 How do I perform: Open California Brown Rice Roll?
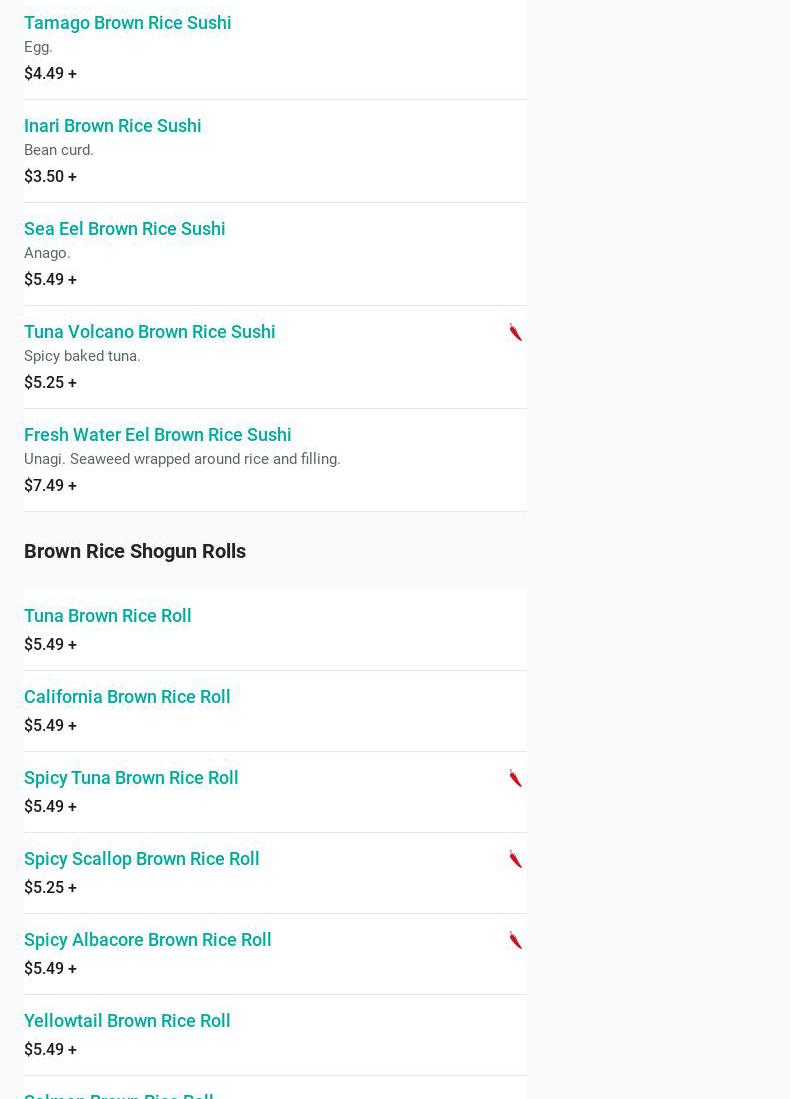point(127,696)
